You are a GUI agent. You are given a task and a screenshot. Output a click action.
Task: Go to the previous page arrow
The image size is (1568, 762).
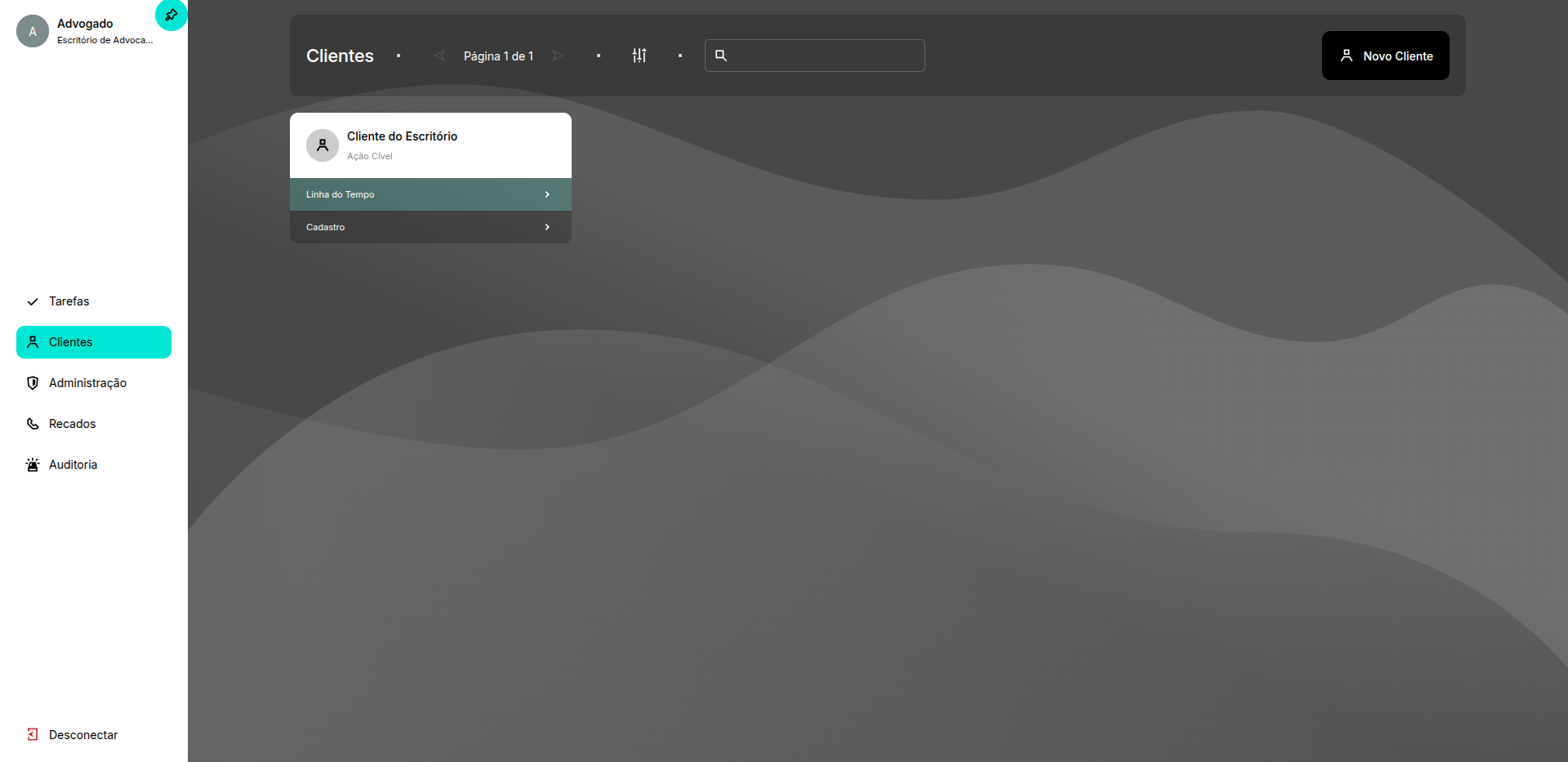click(439, 56)
